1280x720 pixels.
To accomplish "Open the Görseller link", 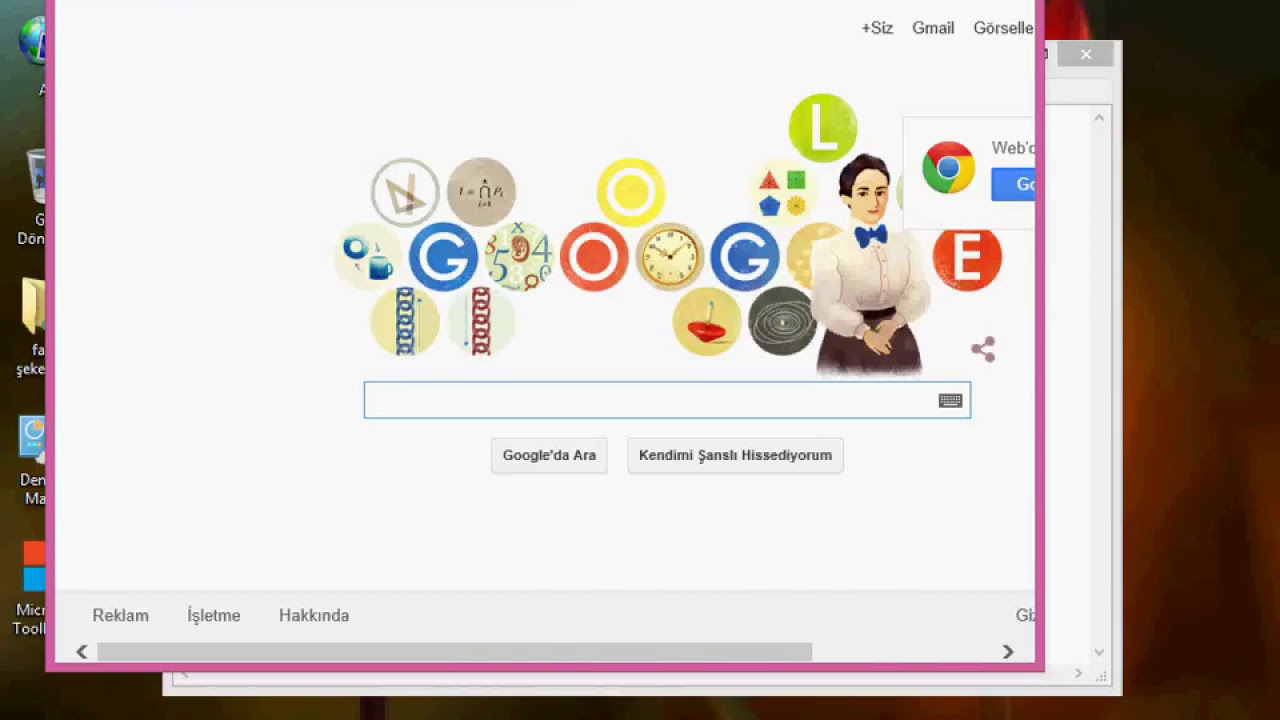I will 1004,28.
